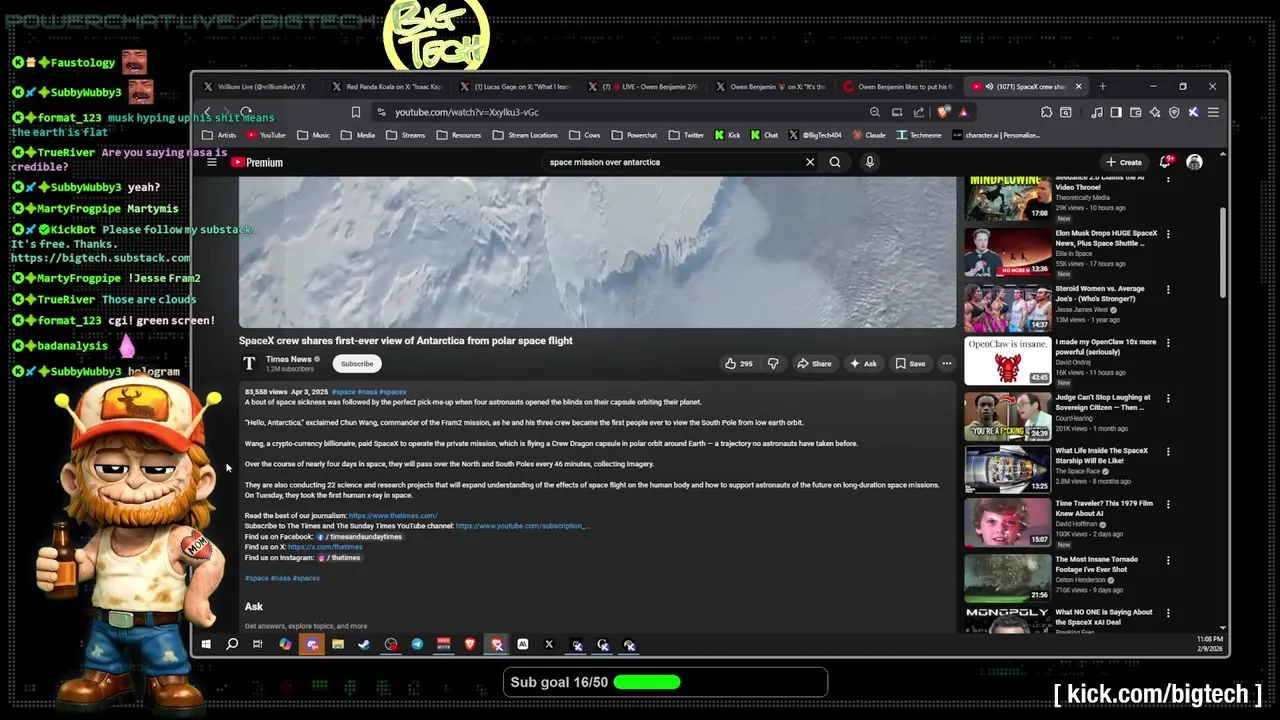Click the YouTube Premium logo
The height and width of the screenshot is (720, 1280).
(257, 162)
